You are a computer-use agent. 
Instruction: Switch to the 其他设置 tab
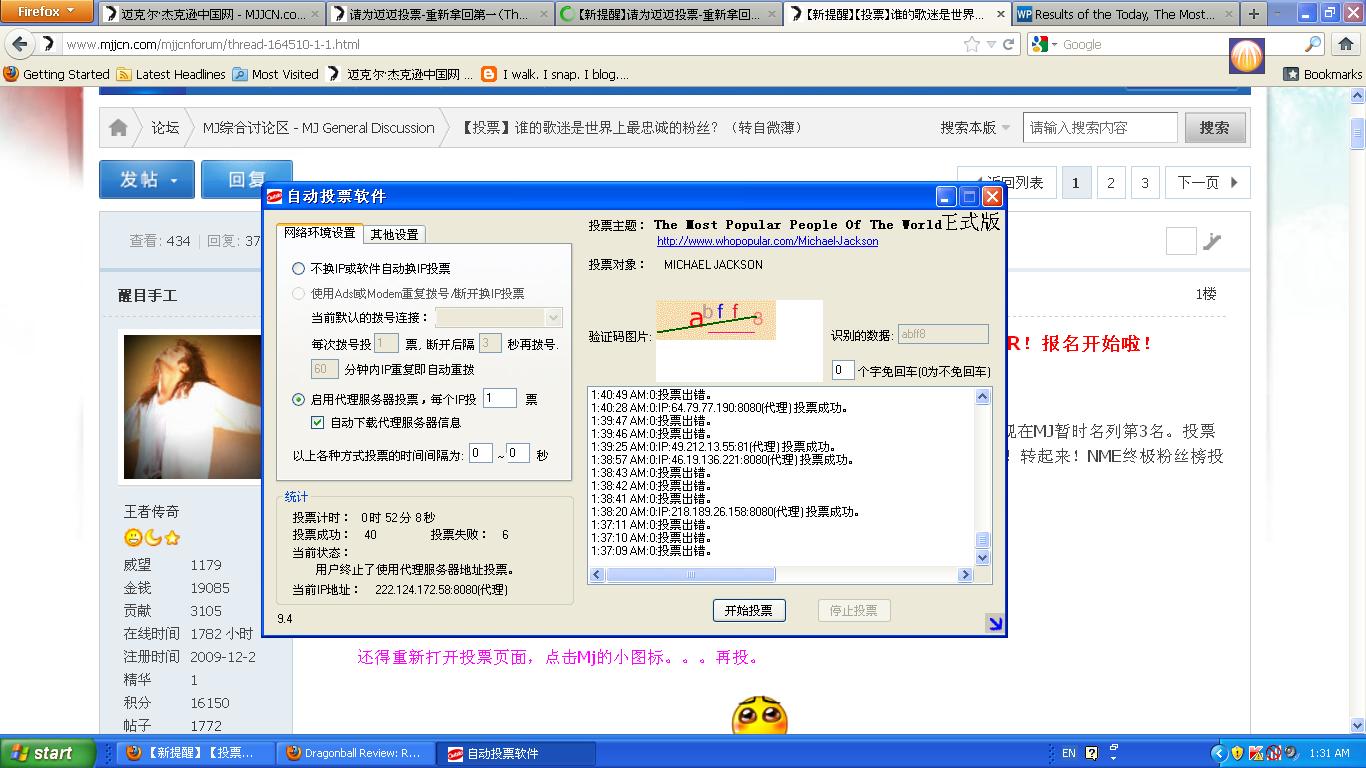(394, 234)
